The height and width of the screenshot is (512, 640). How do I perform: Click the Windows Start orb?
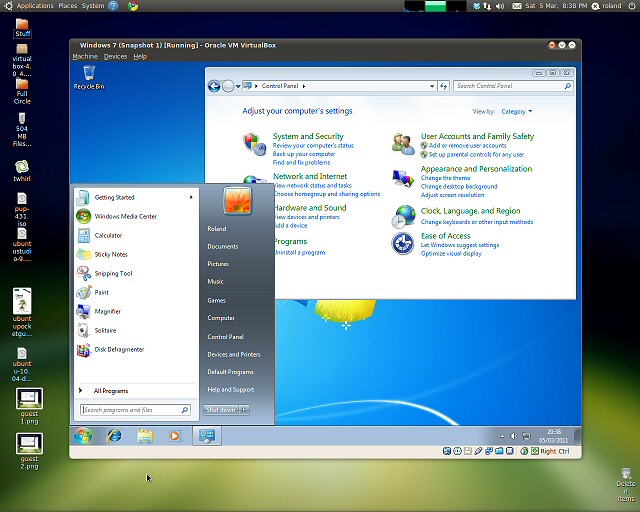click(x=83, y=436)
